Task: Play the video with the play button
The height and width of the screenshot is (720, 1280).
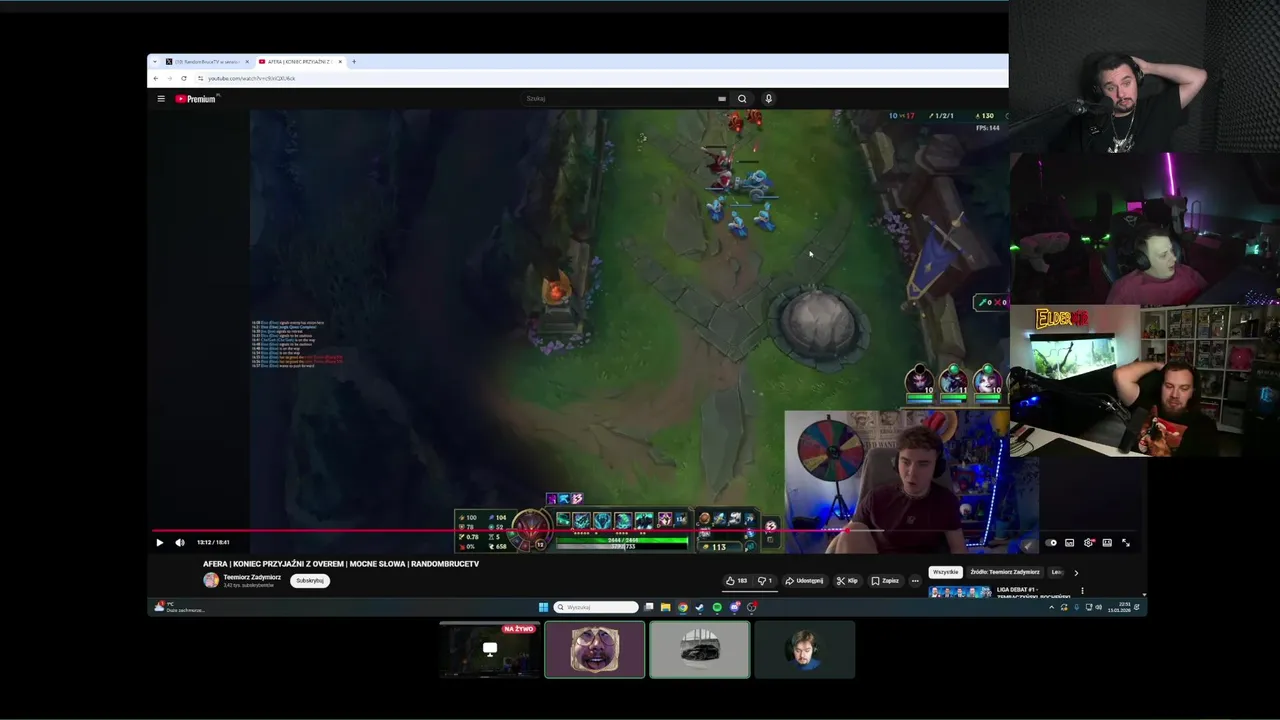Action: pos(159,542)
